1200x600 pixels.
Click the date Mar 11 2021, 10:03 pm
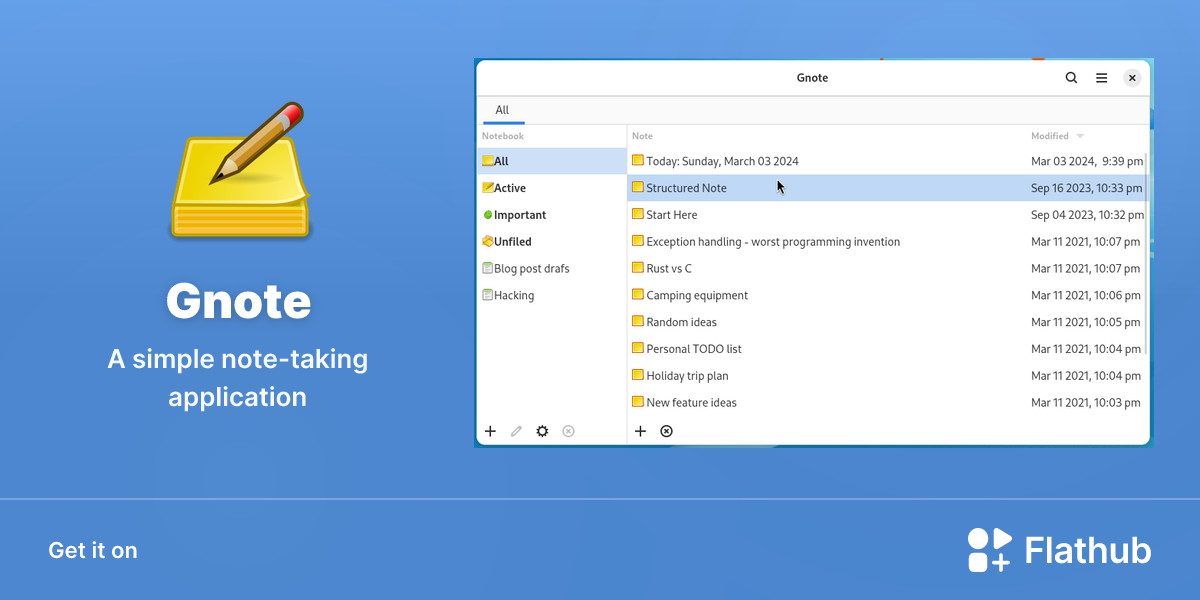(1086, 403)
